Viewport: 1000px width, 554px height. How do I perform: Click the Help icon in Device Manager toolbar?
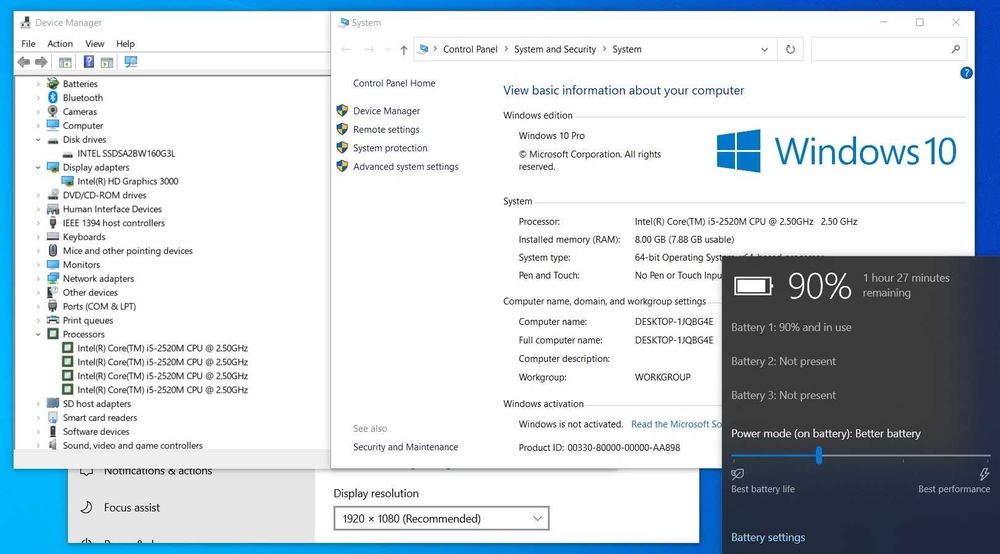coord(89,62)
